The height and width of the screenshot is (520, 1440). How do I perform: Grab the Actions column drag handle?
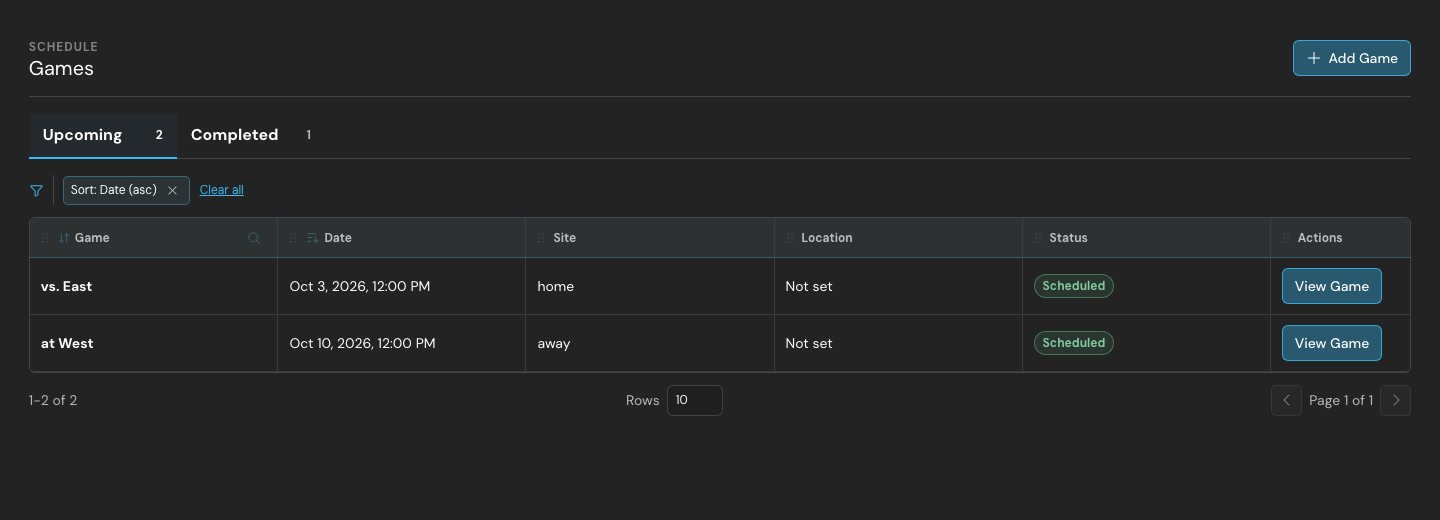[x=1286, y=238]
